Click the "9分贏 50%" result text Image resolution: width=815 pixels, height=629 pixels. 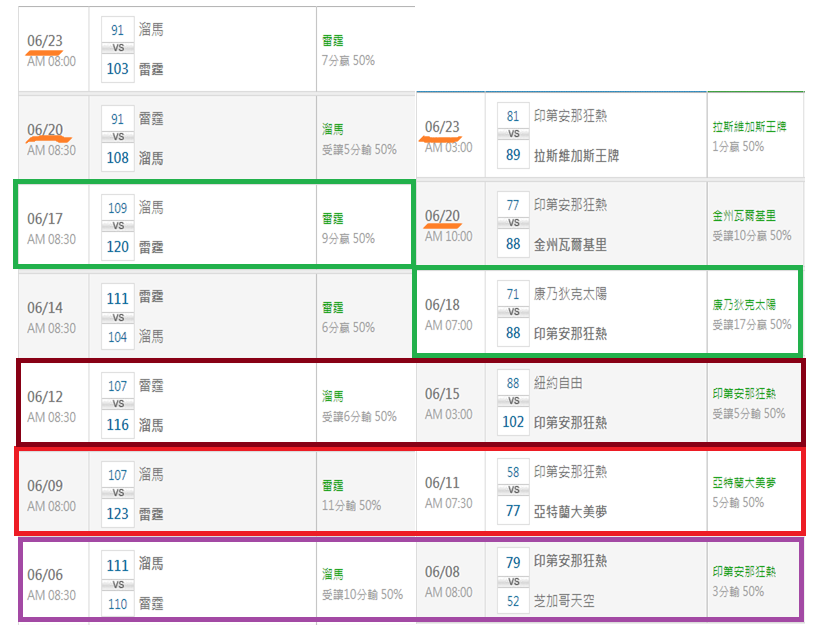click(348, 239)
